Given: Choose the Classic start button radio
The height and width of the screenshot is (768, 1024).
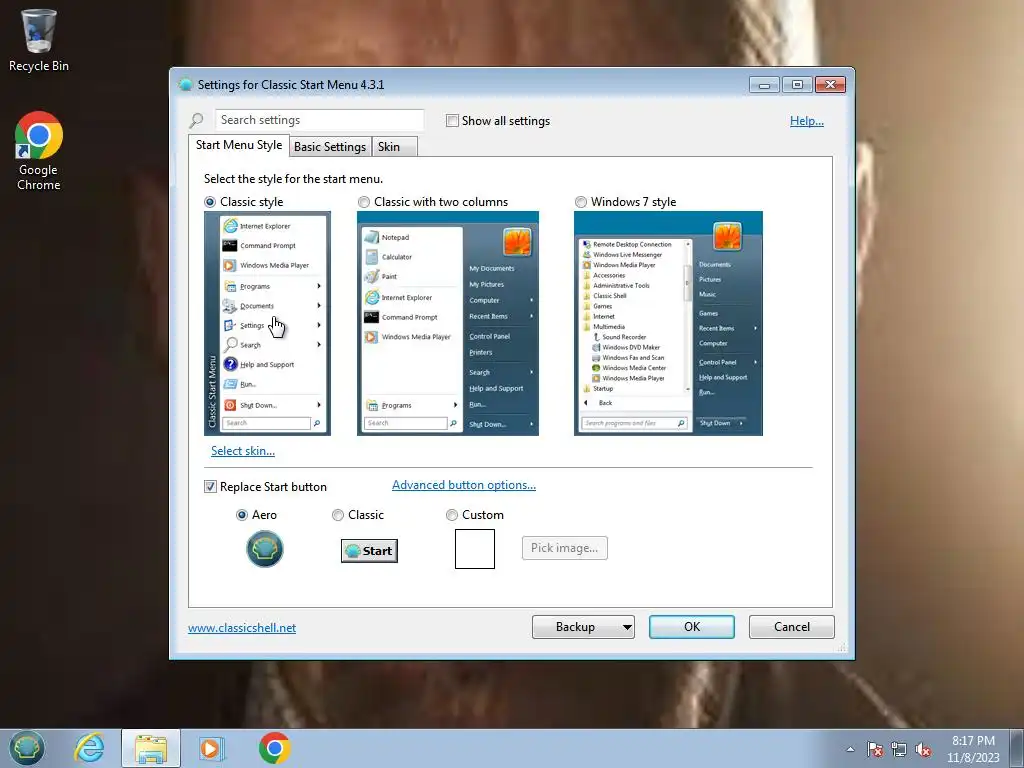Looking at the screenshot, I should coord(338,515).
